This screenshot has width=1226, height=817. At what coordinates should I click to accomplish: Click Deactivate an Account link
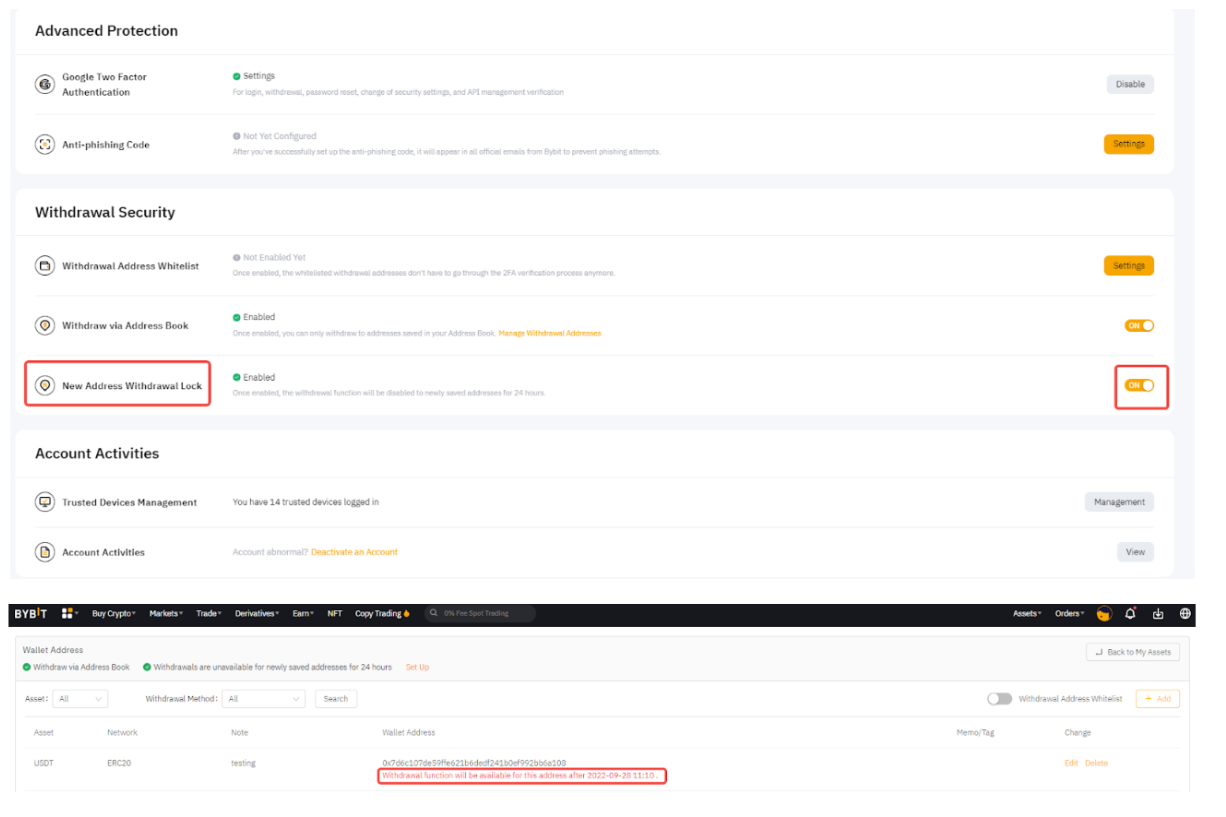(354, 552)
